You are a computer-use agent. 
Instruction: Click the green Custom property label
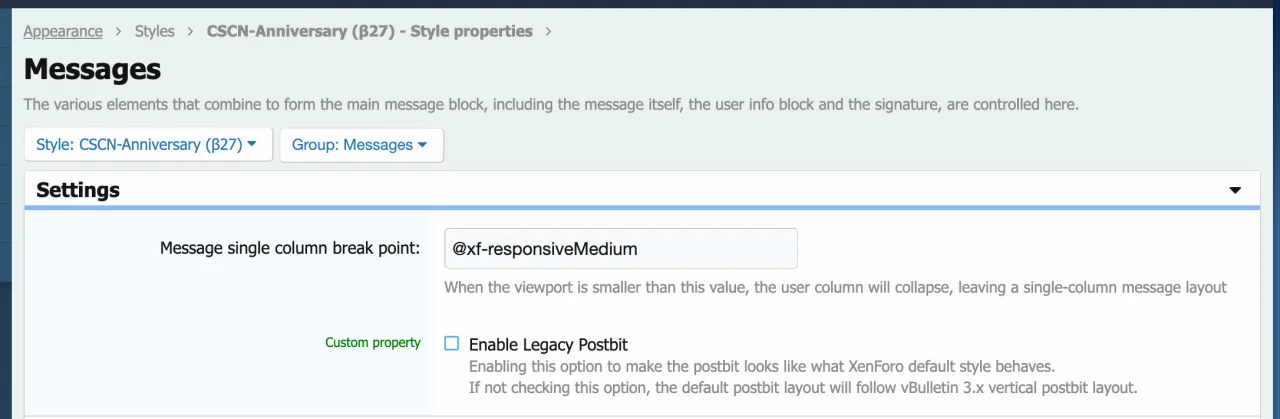[x=373, y=343]
